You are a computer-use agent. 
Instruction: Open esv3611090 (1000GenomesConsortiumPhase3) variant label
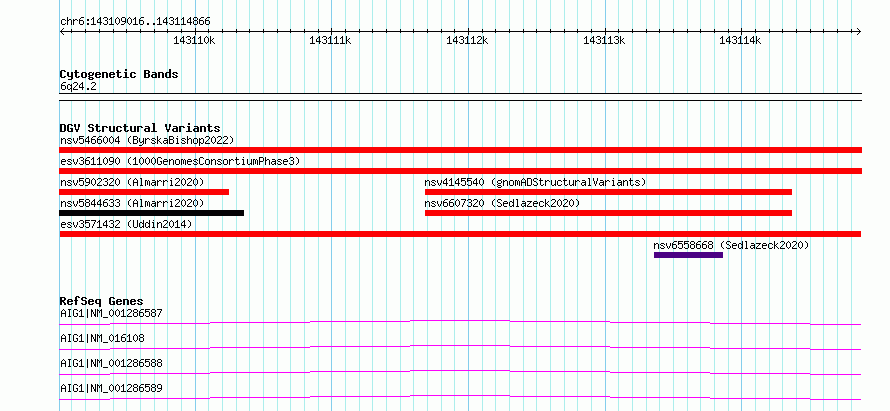(x=180, y=162)
